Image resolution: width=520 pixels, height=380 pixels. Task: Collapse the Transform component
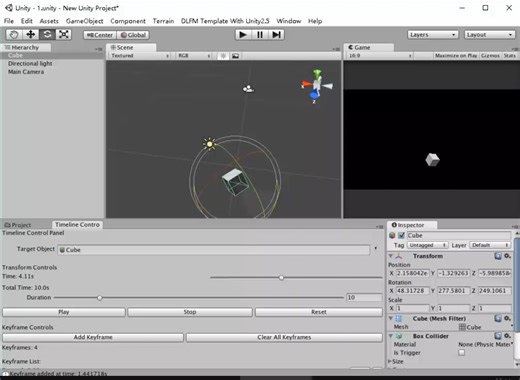point(391,256)
